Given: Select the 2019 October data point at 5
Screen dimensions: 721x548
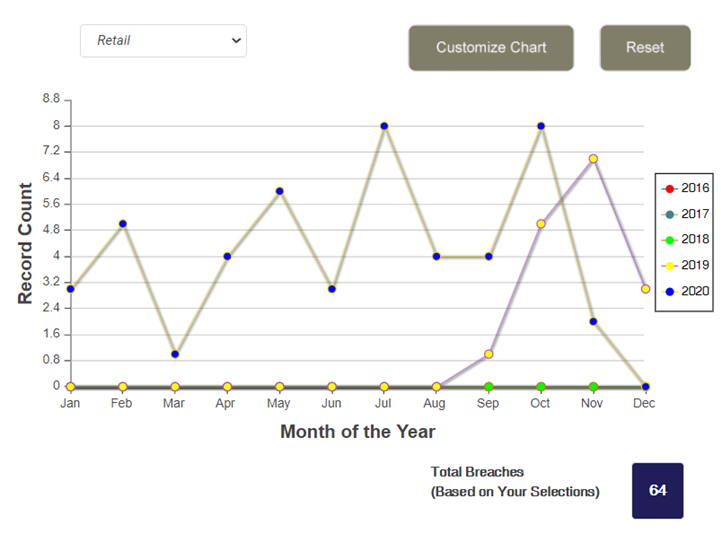Looking at the screenshot, I should click(x=541, y=224).
